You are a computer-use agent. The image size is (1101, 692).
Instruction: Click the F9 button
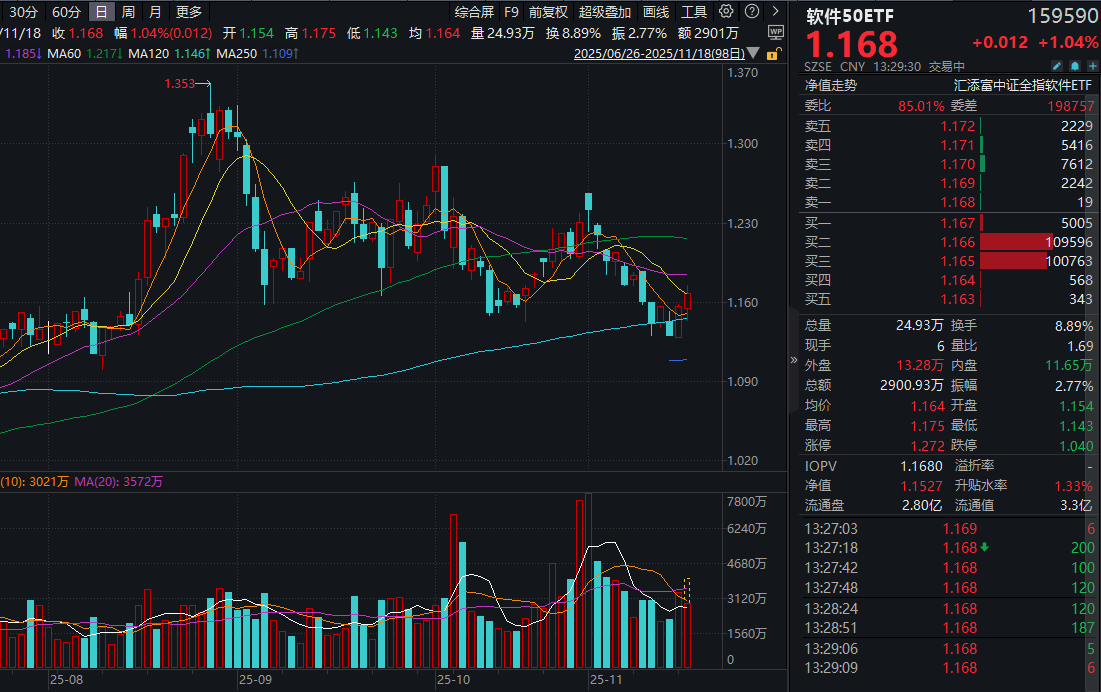511,12
